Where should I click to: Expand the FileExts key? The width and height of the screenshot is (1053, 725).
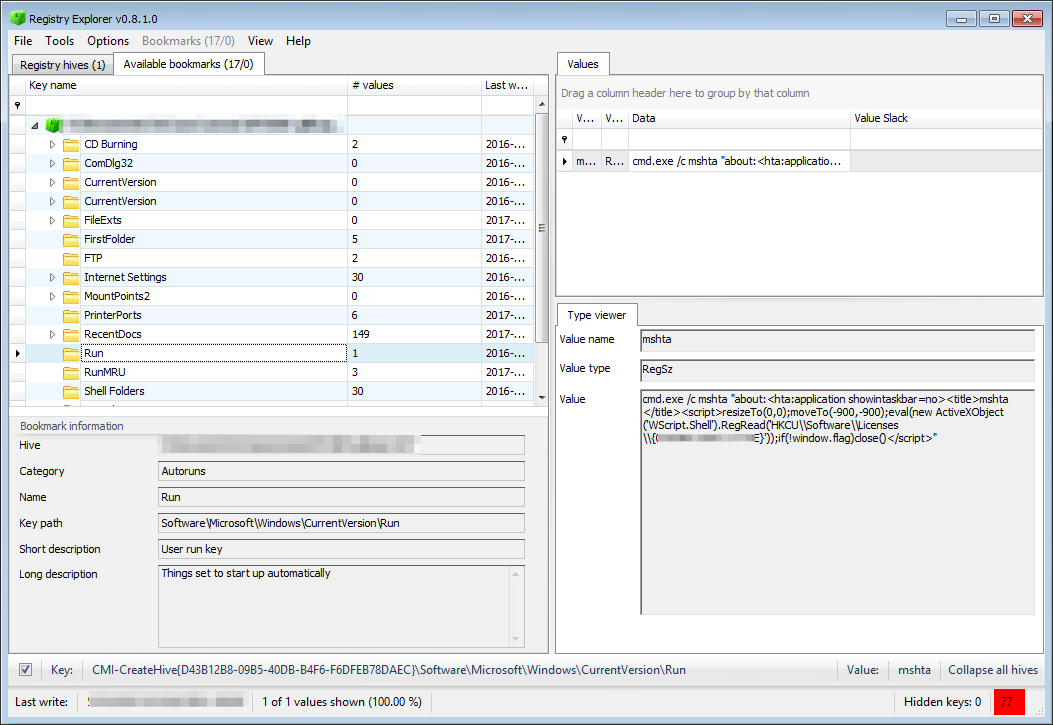(x=52, y=220)
